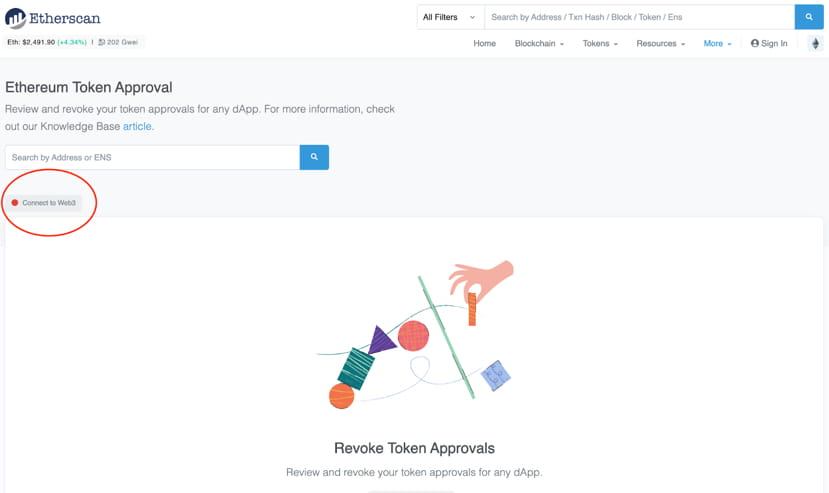
Task: Click the Ethereum network diamond icon
Action: click(x=815, y=44)
